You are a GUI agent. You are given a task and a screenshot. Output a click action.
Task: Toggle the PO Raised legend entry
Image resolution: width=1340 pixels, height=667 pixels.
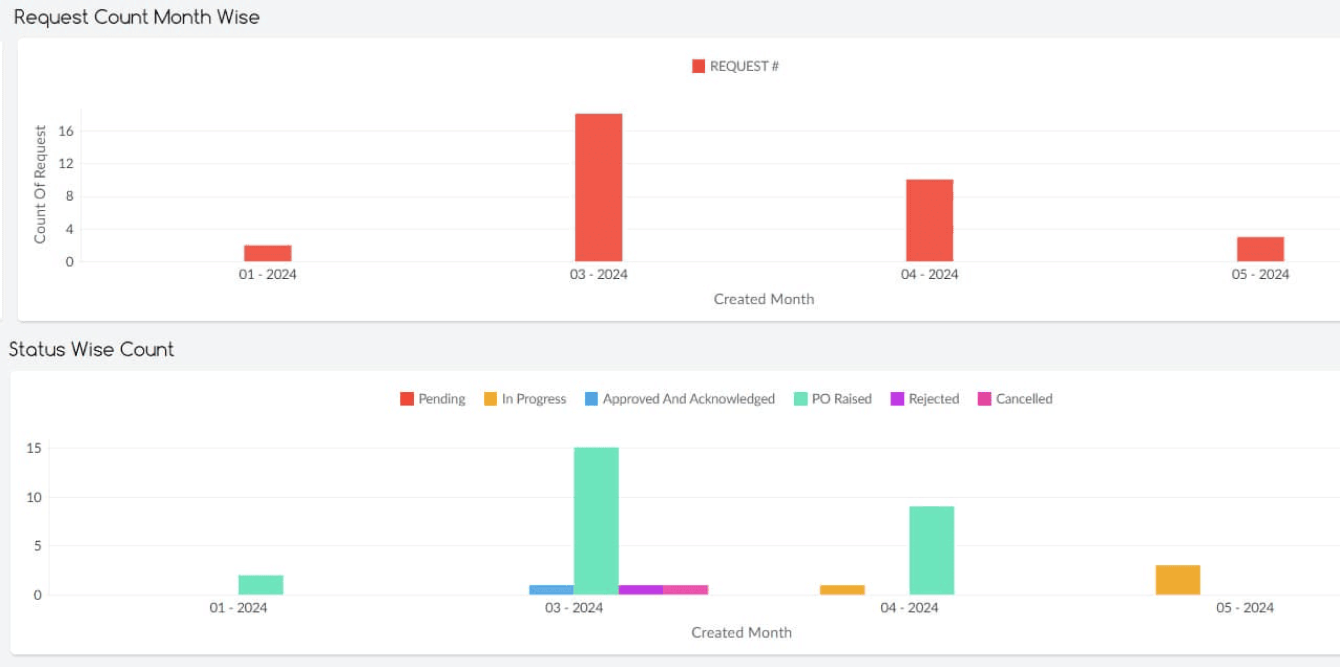point(833,399)
